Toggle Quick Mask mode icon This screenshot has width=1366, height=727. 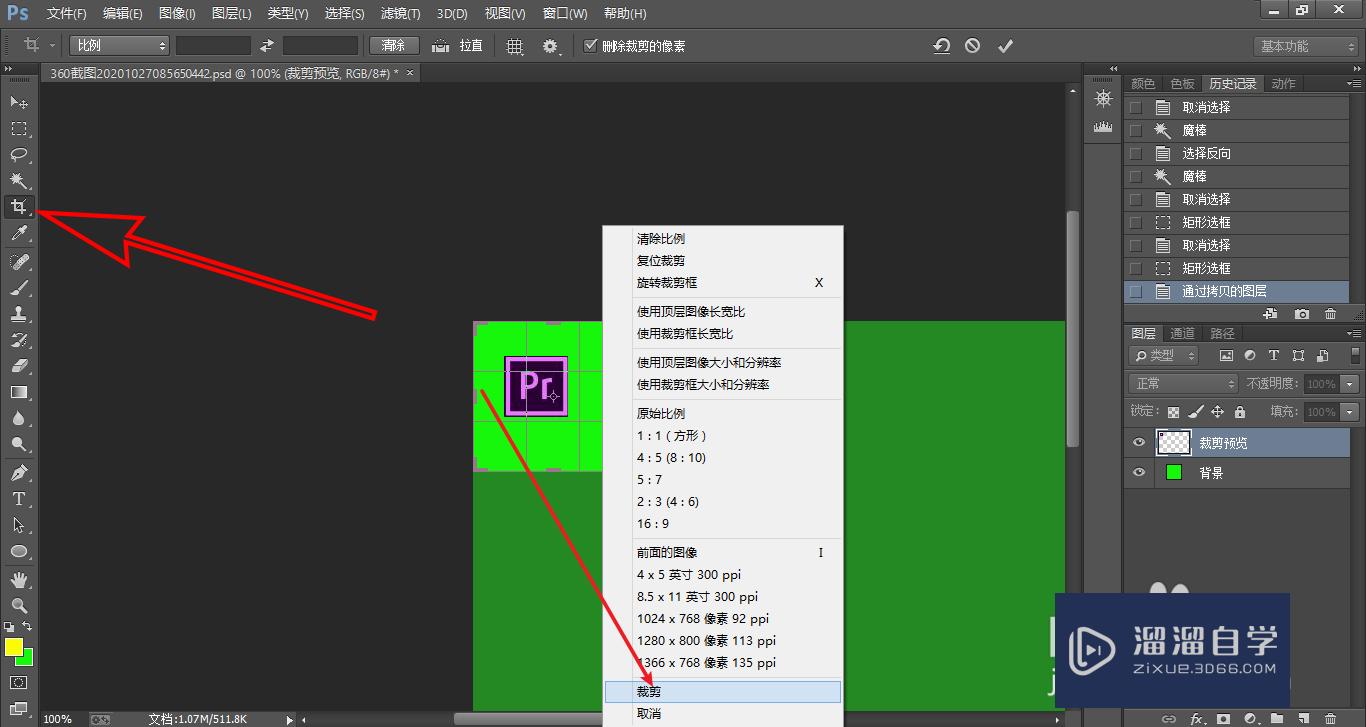click(x=19, y=682)
